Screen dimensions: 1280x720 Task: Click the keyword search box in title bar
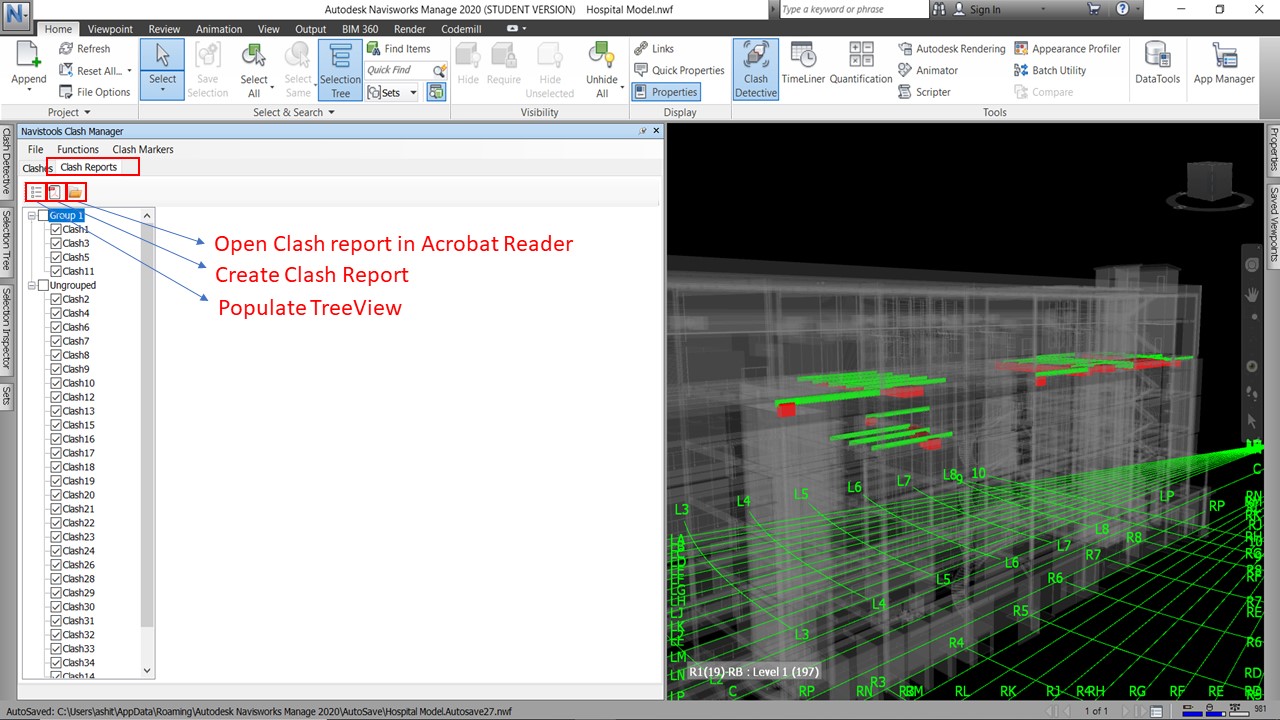coord(852,9)
